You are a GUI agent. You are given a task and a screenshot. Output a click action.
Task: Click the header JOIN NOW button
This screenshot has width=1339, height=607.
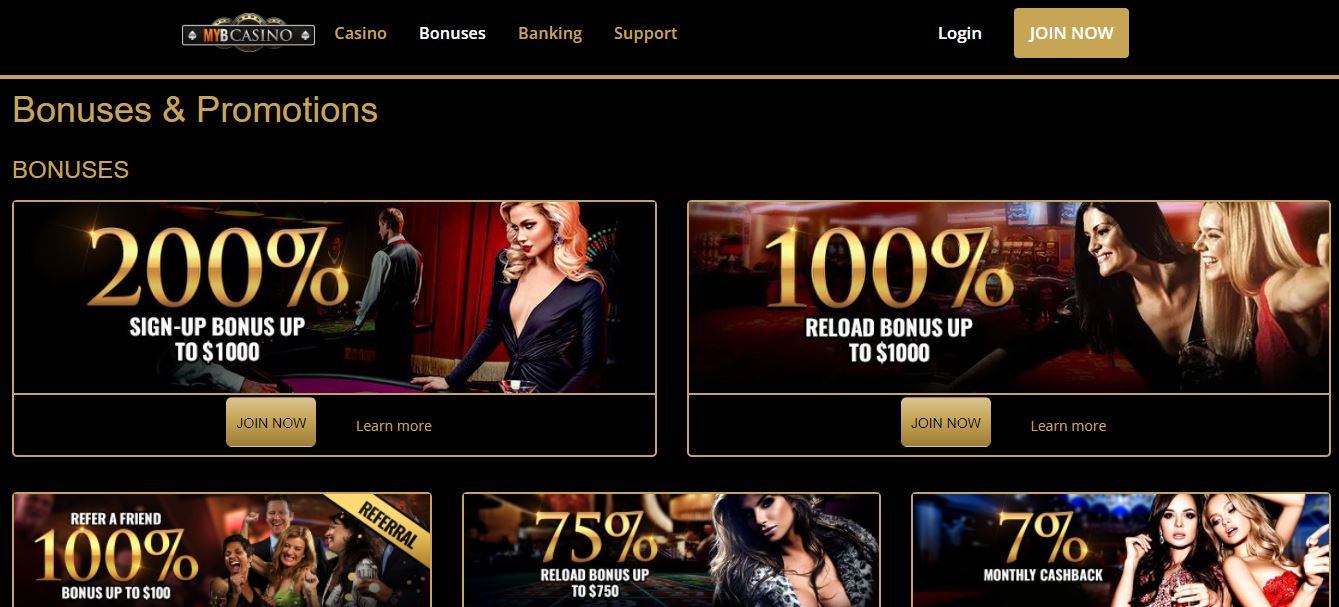[1071, 33]
